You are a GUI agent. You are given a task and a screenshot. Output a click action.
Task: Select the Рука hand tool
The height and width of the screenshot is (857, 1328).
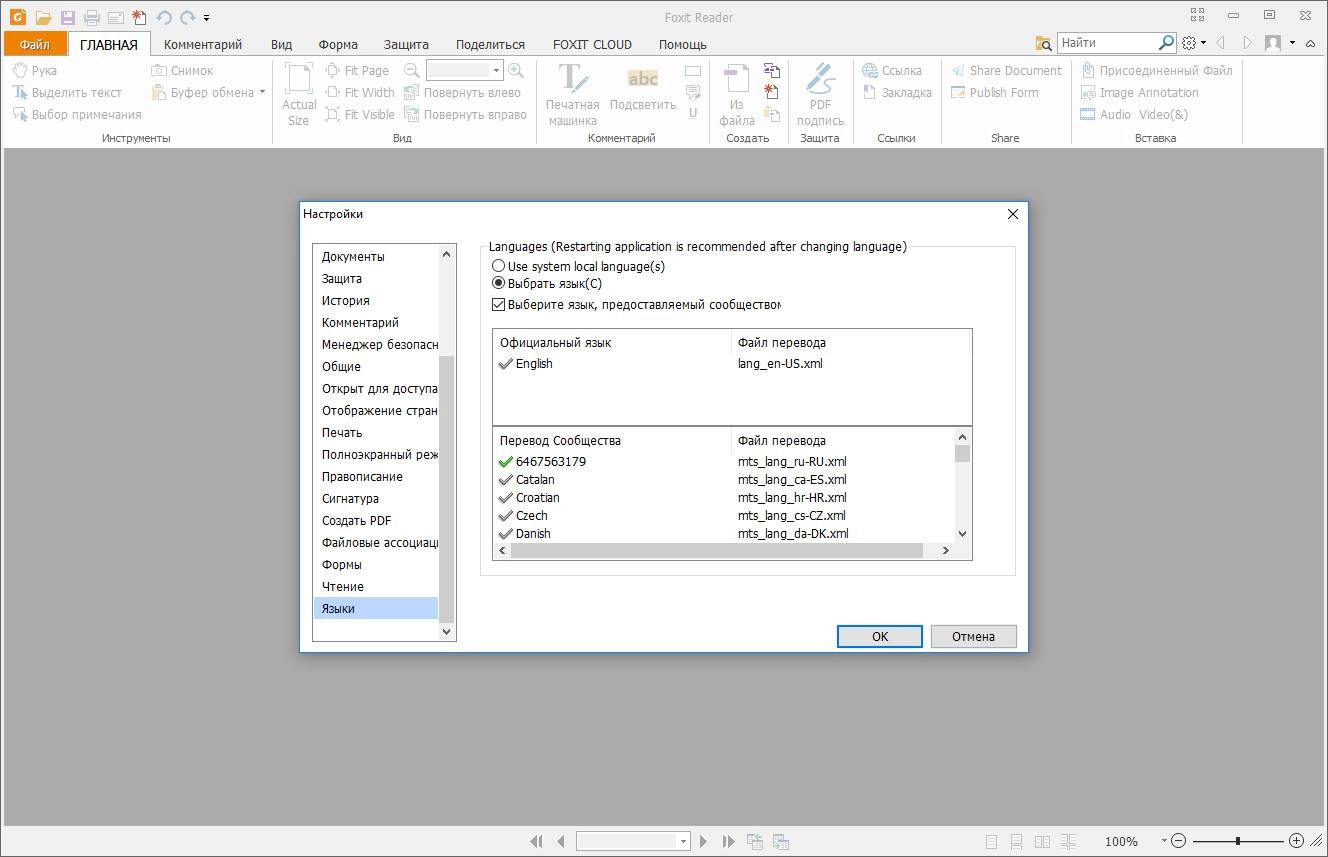pyautogui.click(x=35, y=70)
